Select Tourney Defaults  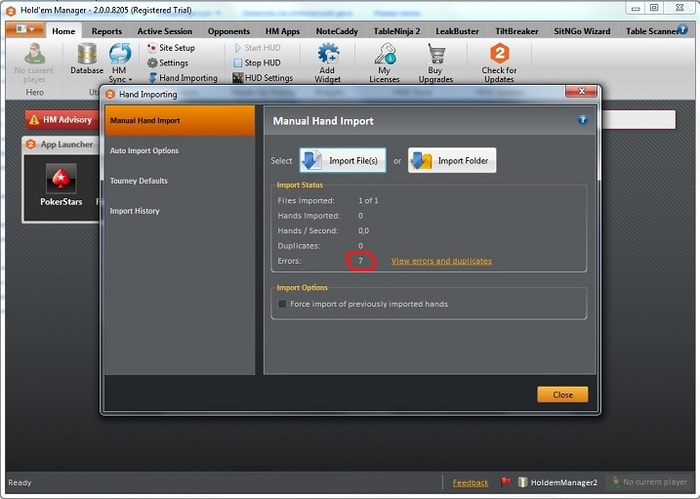180,181
